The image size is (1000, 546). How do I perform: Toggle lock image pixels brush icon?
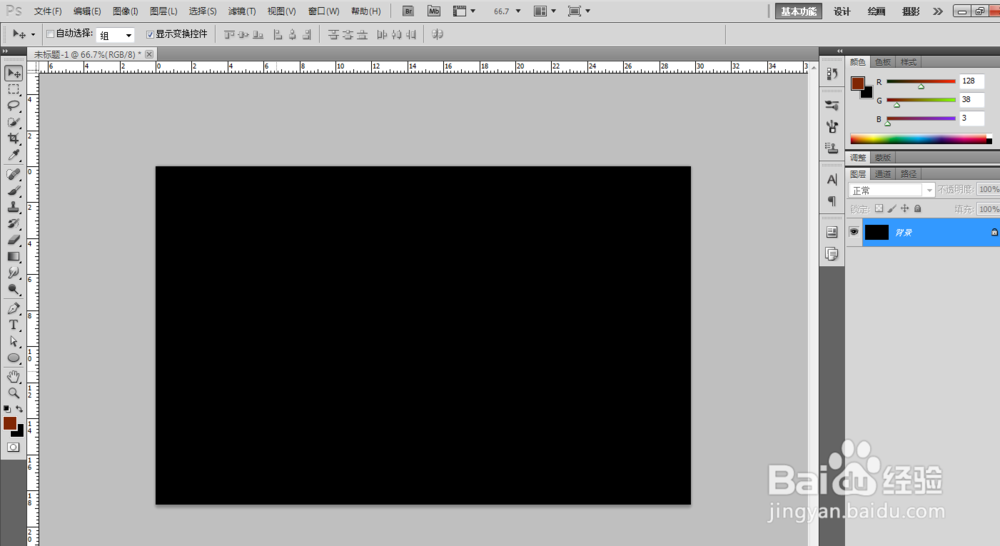(x=892, y=209)
